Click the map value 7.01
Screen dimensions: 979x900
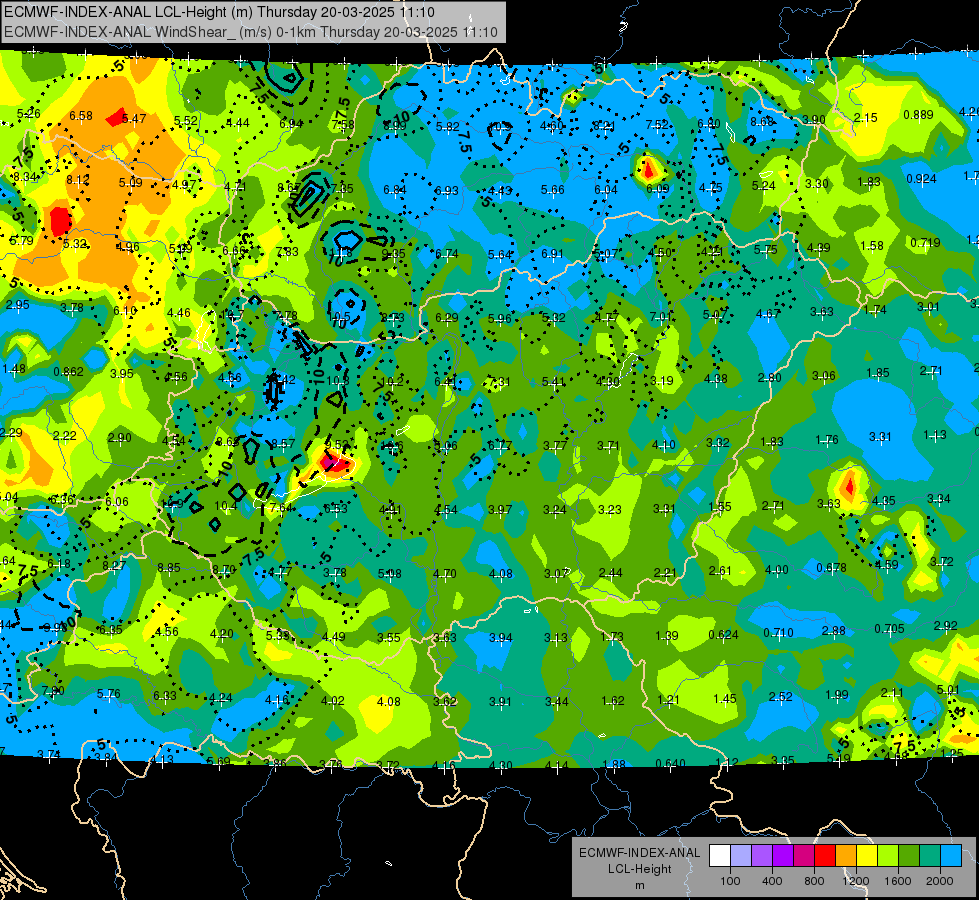click(x=661, y=317)
